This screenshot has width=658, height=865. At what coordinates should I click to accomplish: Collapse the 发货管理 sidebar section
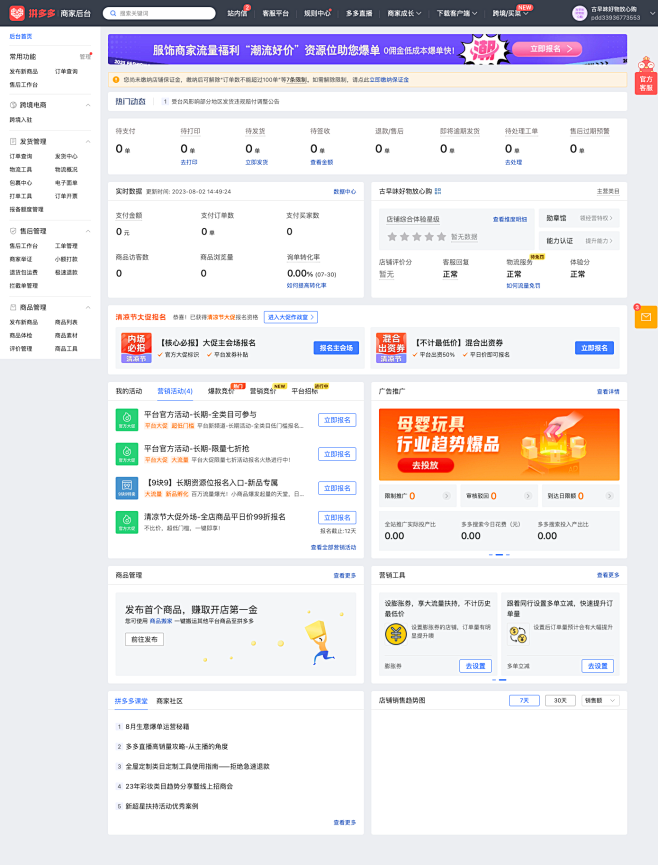pos(88,142)
